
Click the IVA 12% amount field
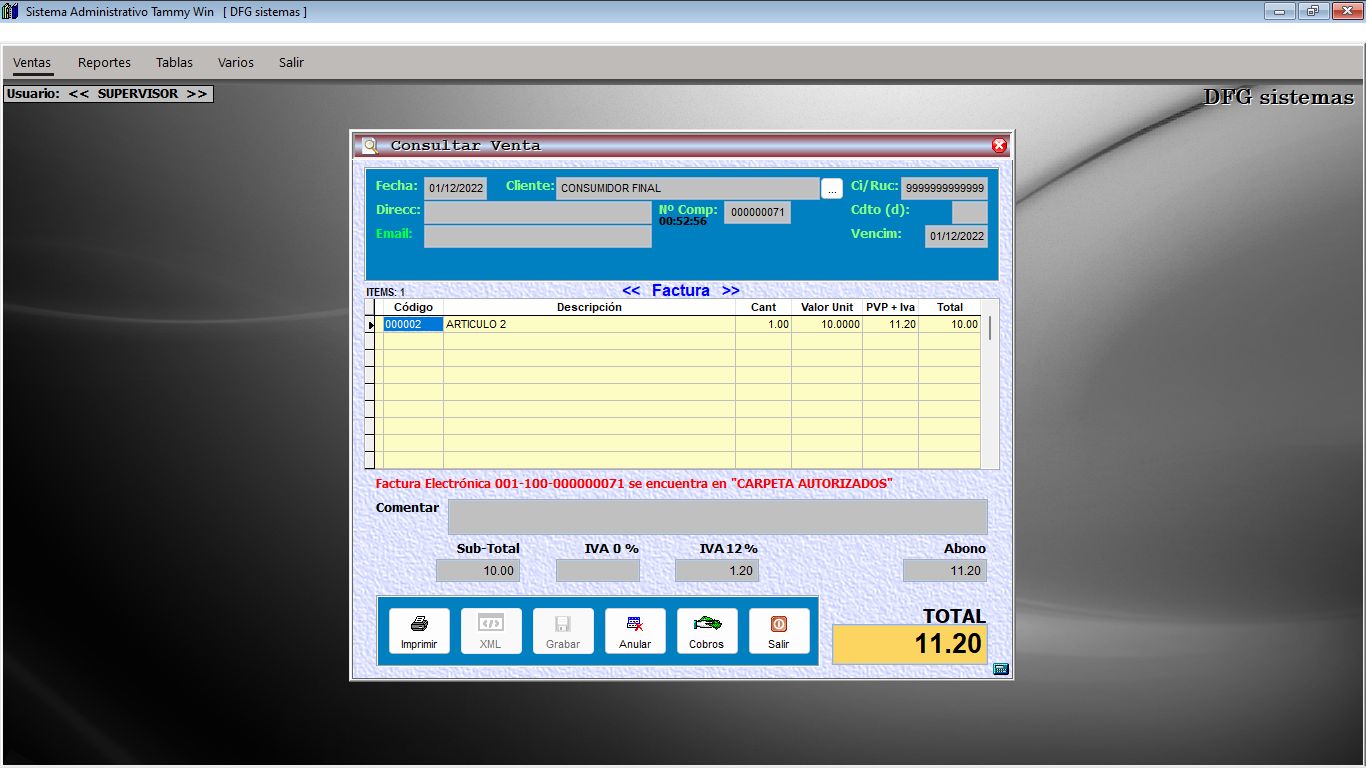click(717, 571)
